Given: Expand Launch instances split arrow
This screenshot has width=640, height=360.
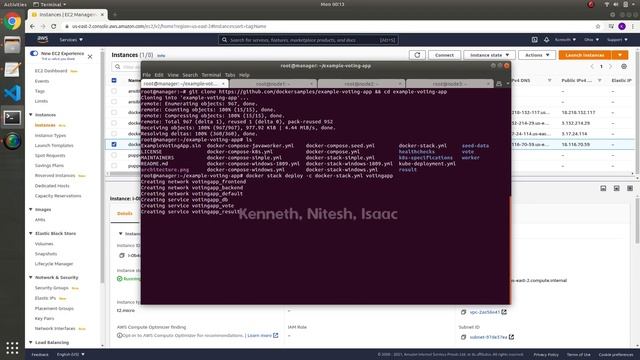Looking at the screenshot, I should [x=620, y=55].
